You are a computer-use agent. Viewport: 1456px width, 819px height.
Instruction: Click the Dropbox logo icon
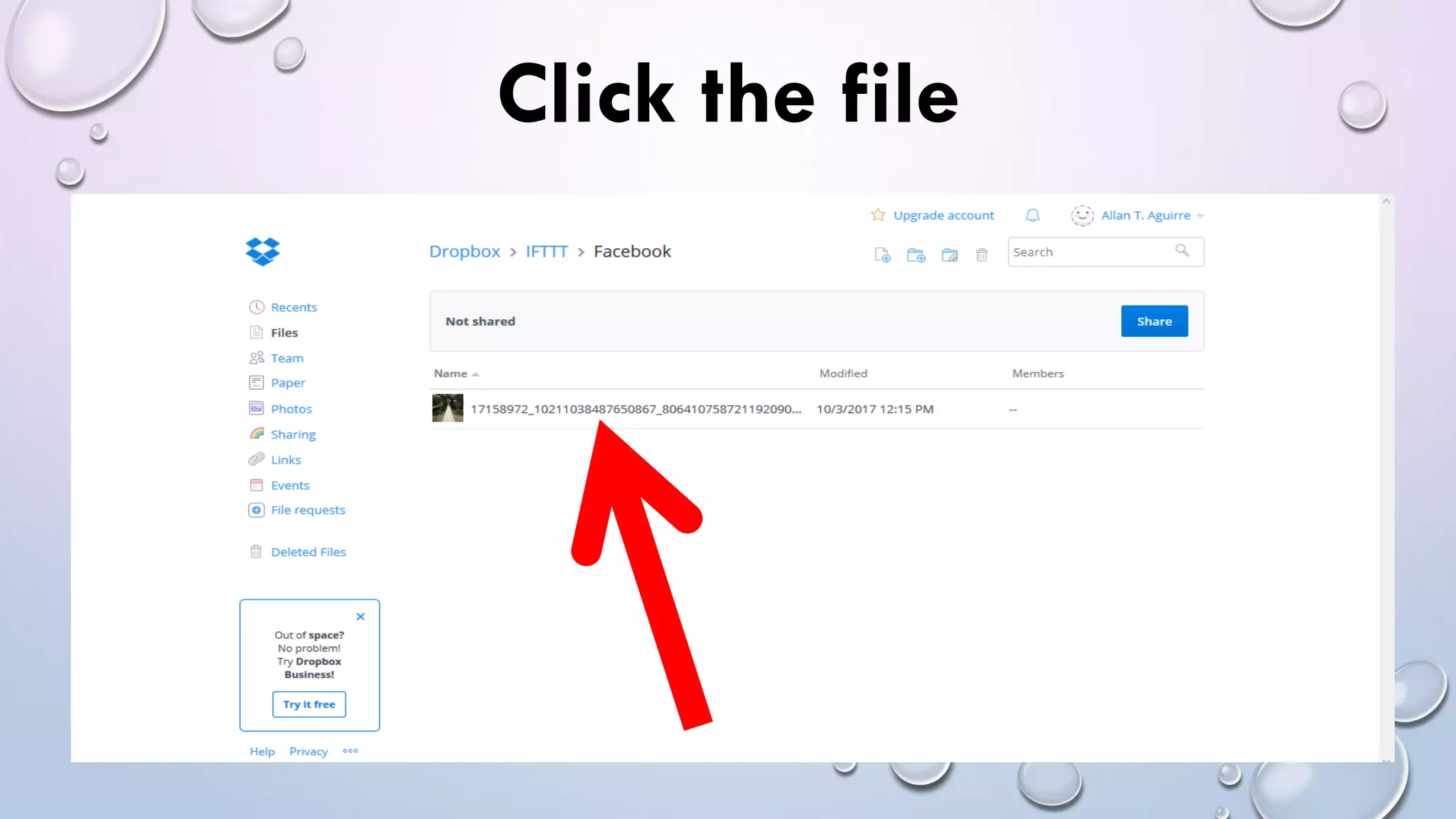point(262,252)
